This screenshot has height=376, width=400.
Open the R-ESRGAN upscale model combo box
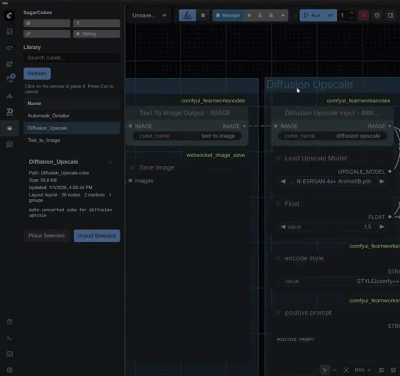[x=332, y=181]
